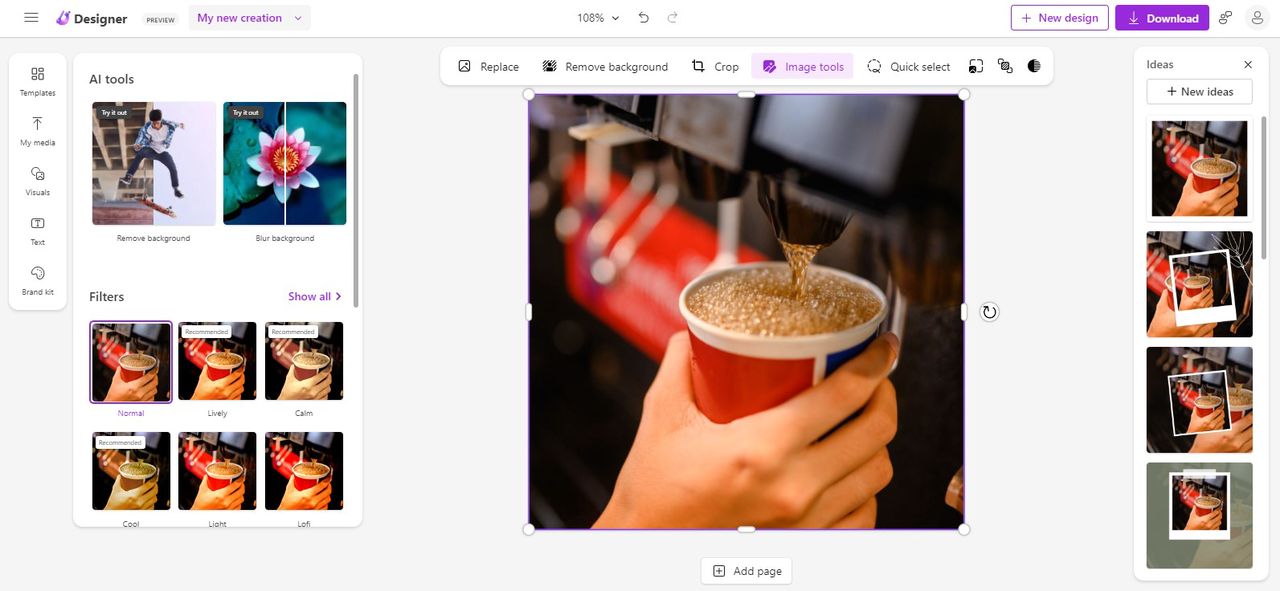The height and width of the screenshot is (591, 1280).
Task: Click the left panel scrollbar
Action: [x=355, y=190]
